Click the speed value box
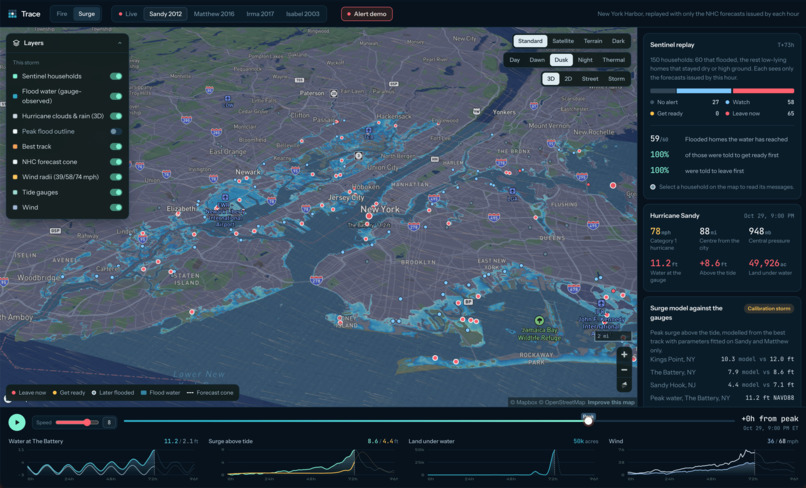Viewport: 806px width, 488px height. pos(109,422)
